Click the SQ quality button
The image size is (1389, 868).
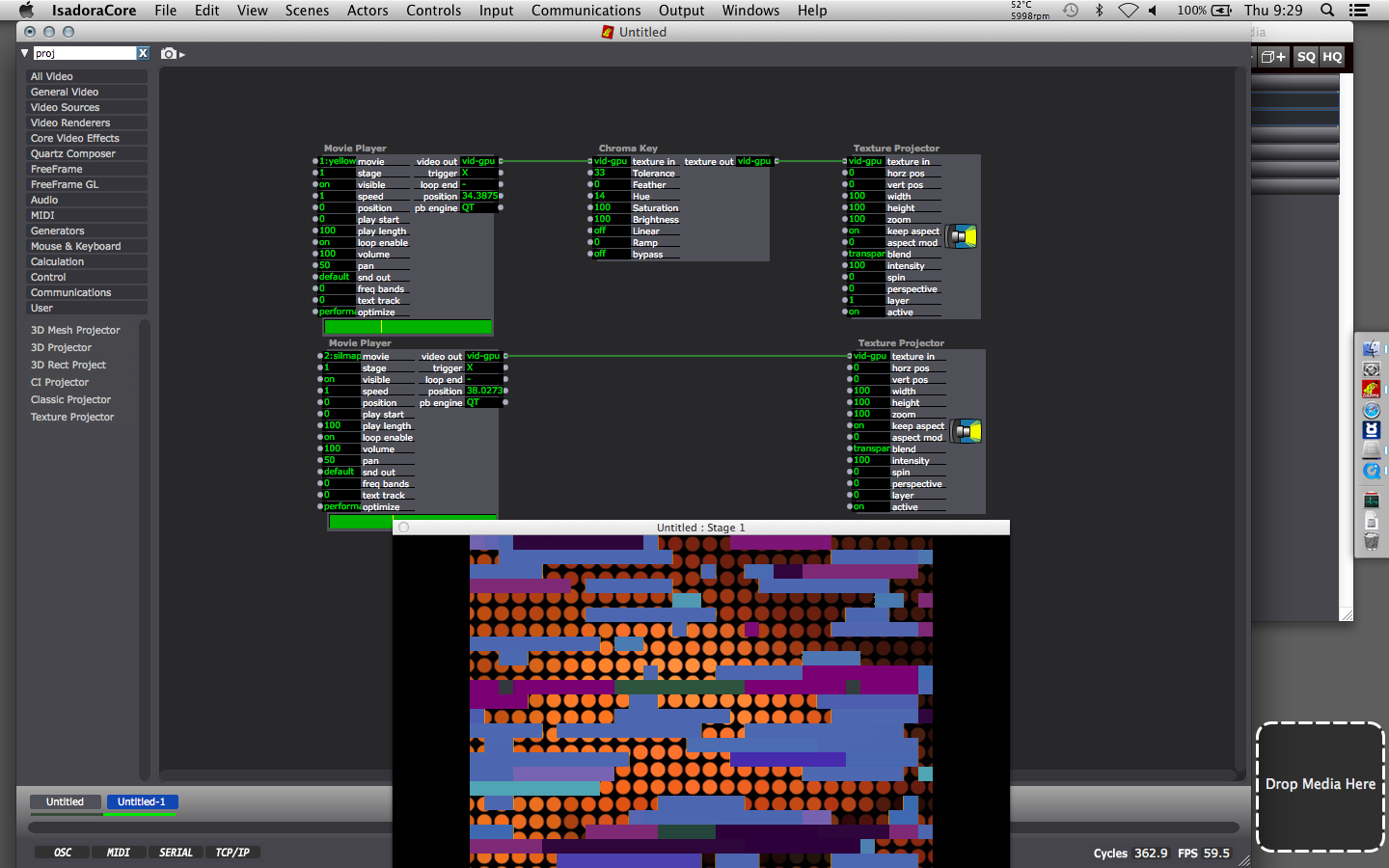[x=1306, y=57]
